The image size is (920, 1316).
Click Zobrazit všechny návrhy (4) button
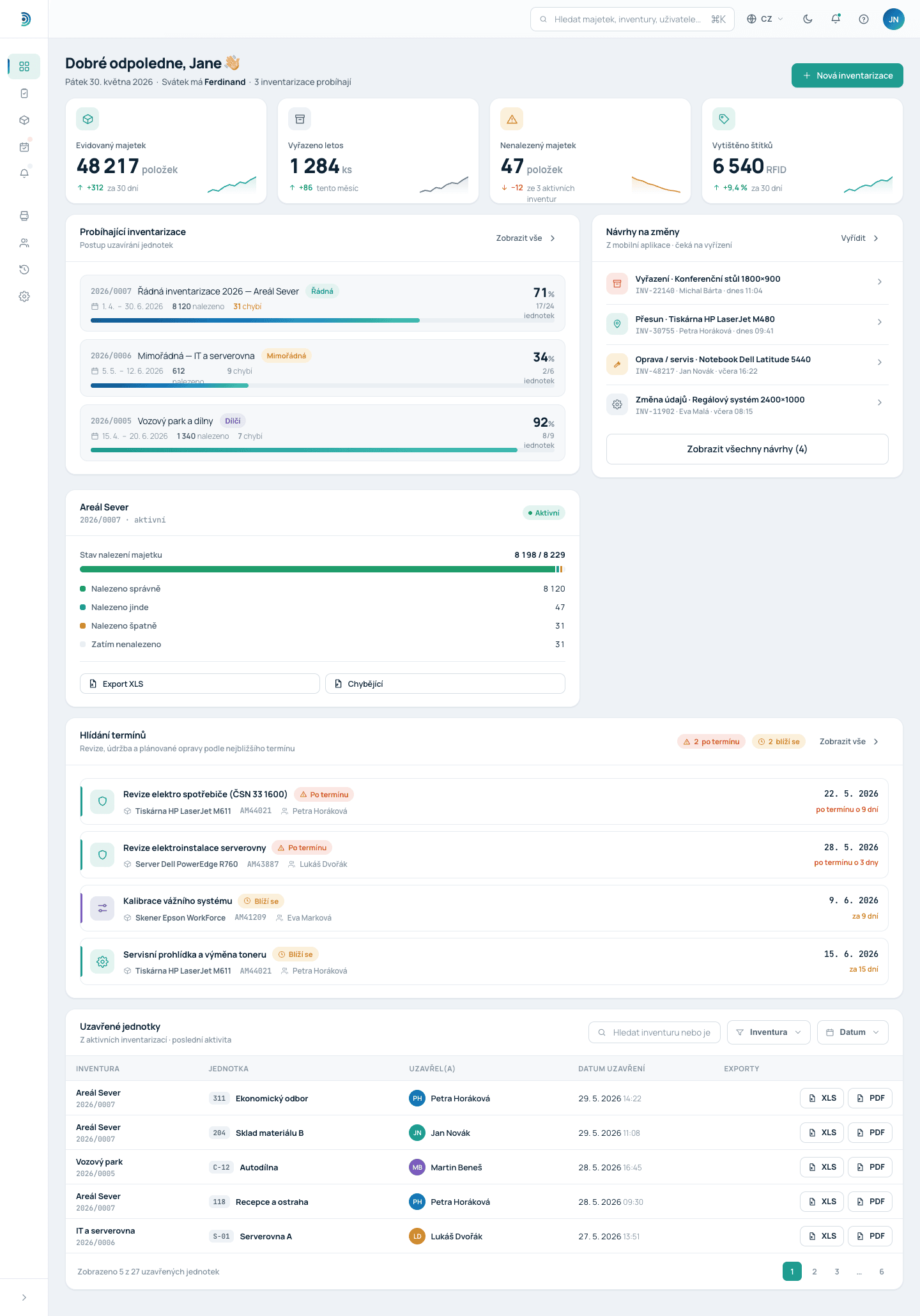(x=747, y=449)
